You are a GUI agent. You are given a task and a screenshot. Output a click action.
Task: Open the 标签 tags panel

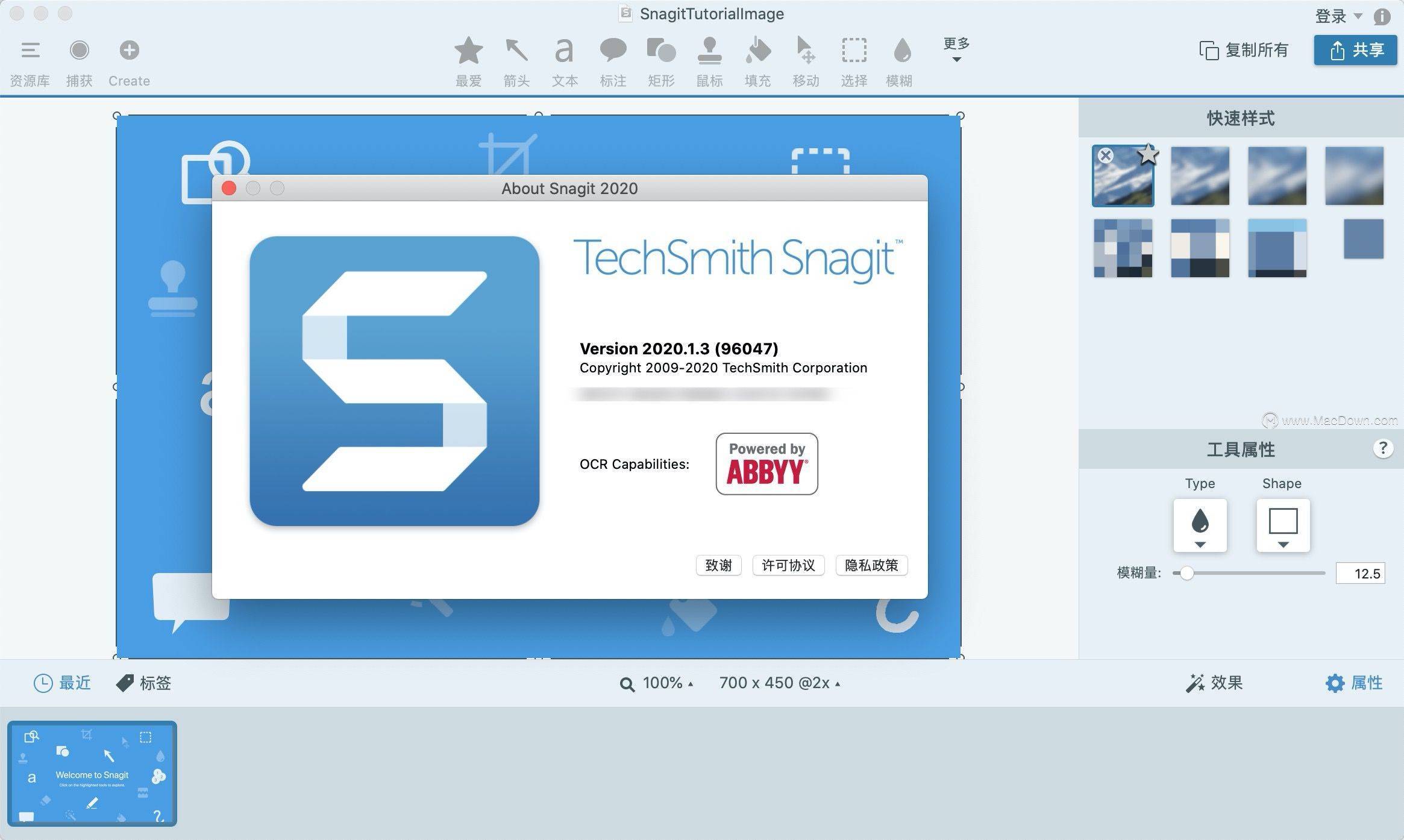[143, 683]
